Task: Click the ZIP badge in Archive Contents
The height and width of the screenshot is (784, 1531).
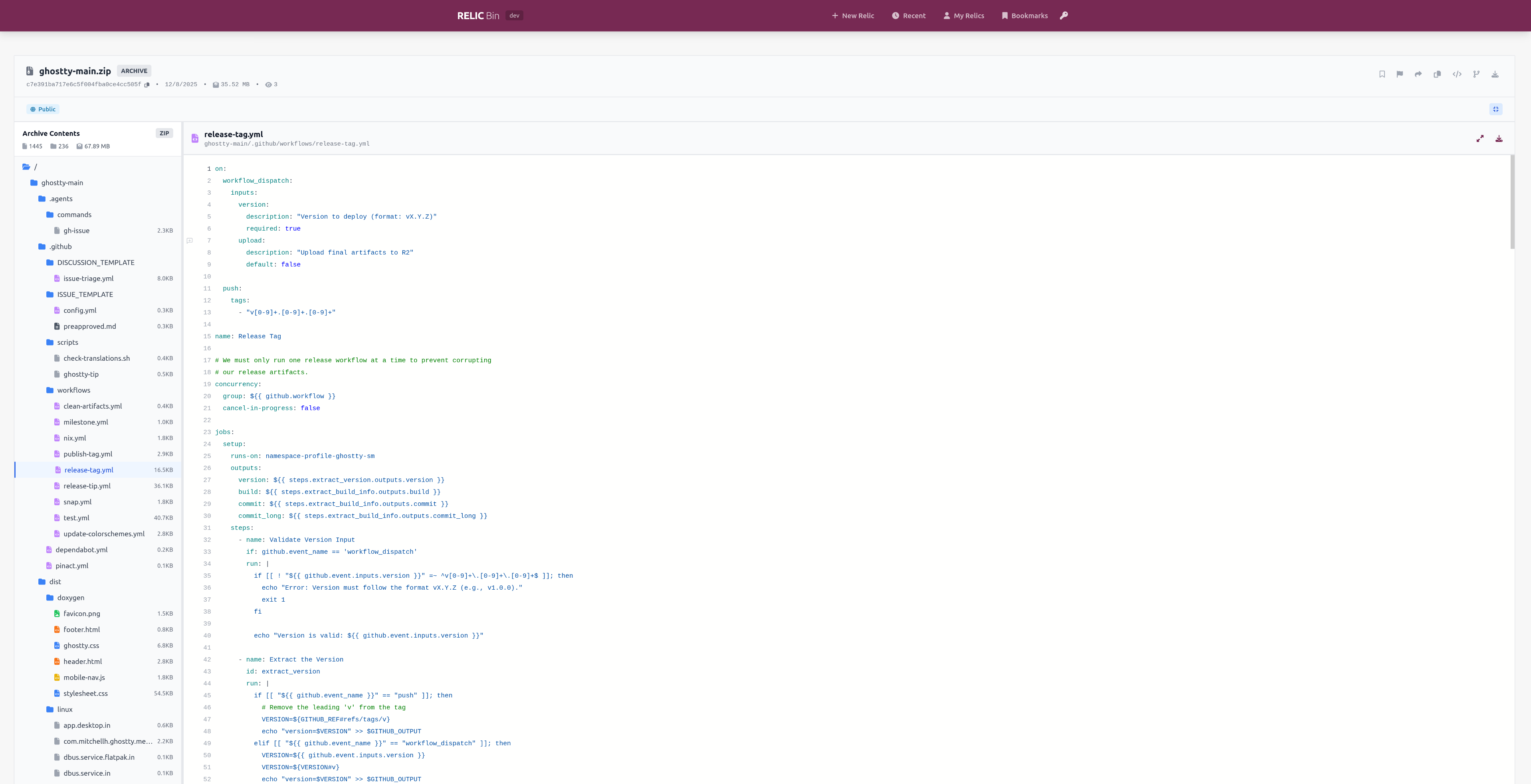Action: coord(164,134)
